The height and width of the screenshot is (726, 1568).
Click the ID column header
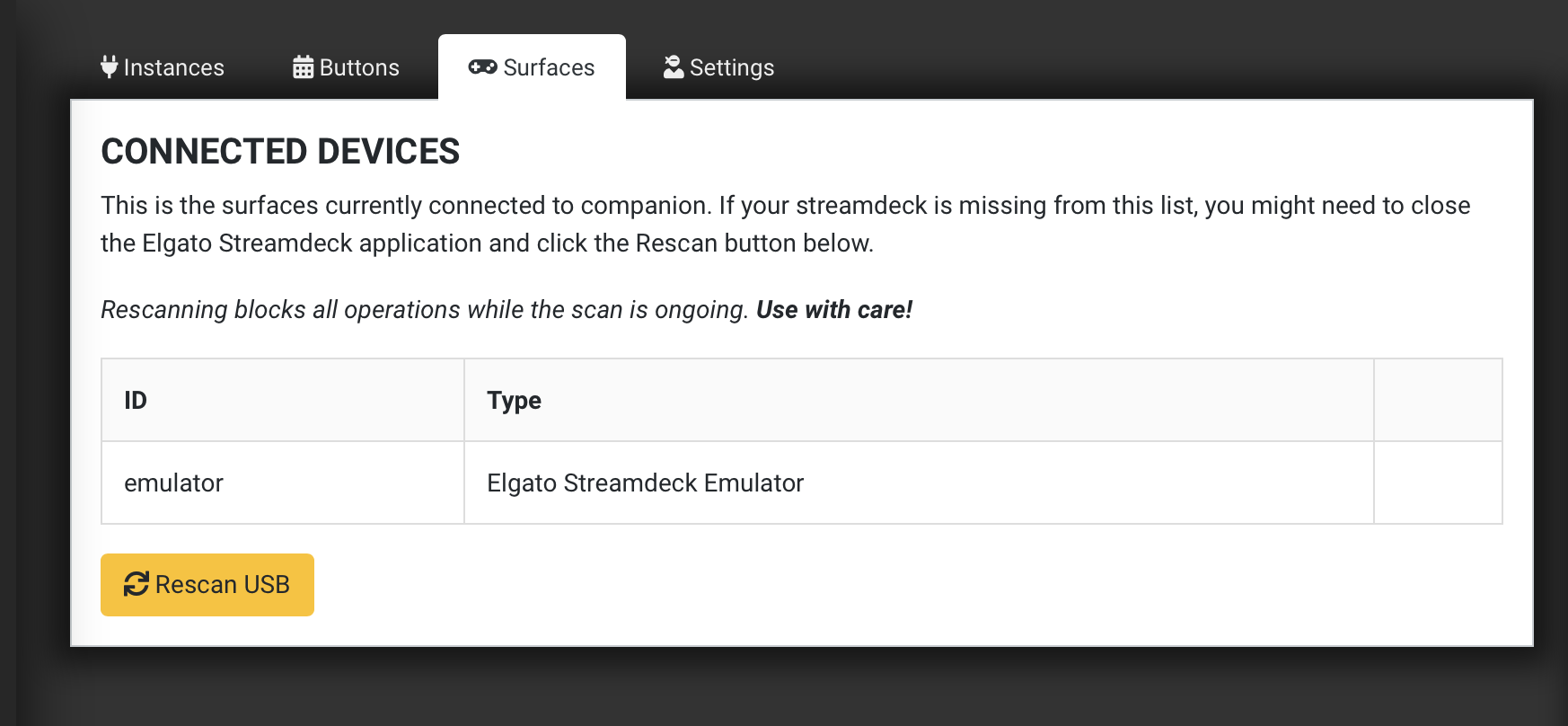(x=136, y=400)
